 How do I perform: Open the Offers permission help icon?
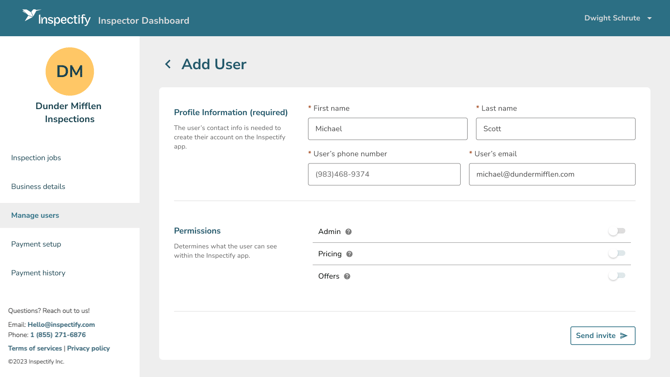pyautogui.click(x=347, y=276)
